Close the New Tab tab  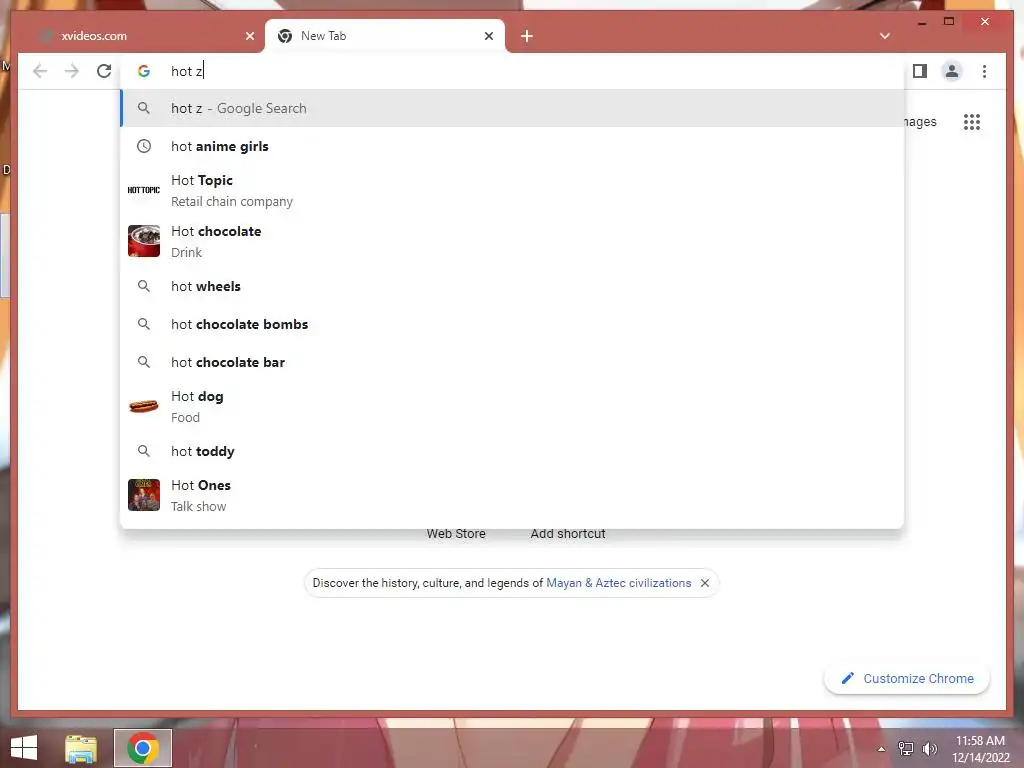[488, 36]
